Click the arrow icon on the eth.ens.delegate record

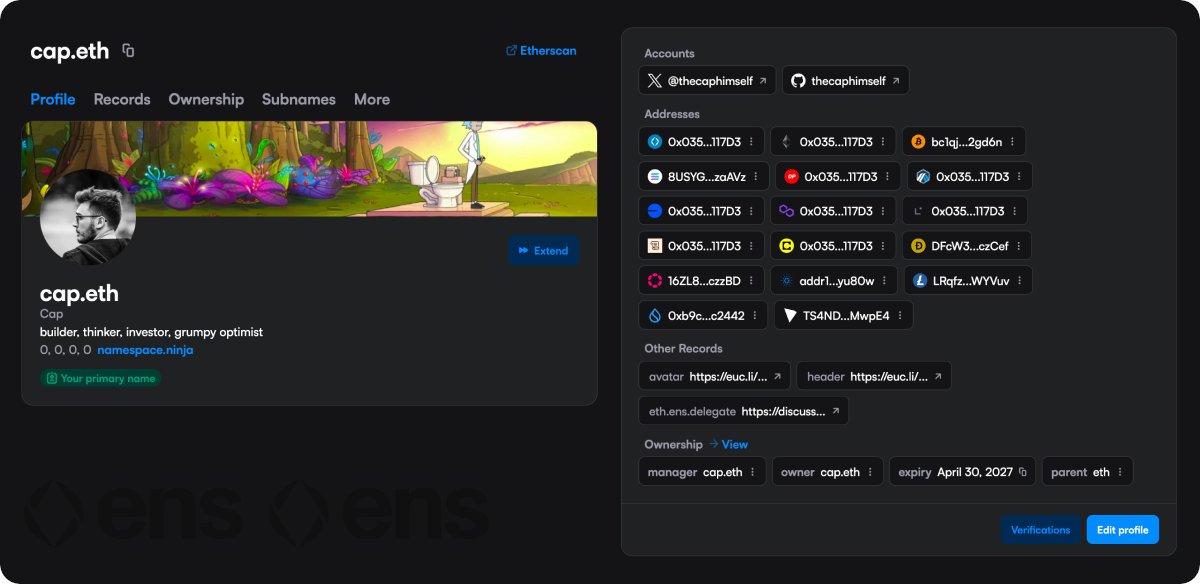click(835, 411)
